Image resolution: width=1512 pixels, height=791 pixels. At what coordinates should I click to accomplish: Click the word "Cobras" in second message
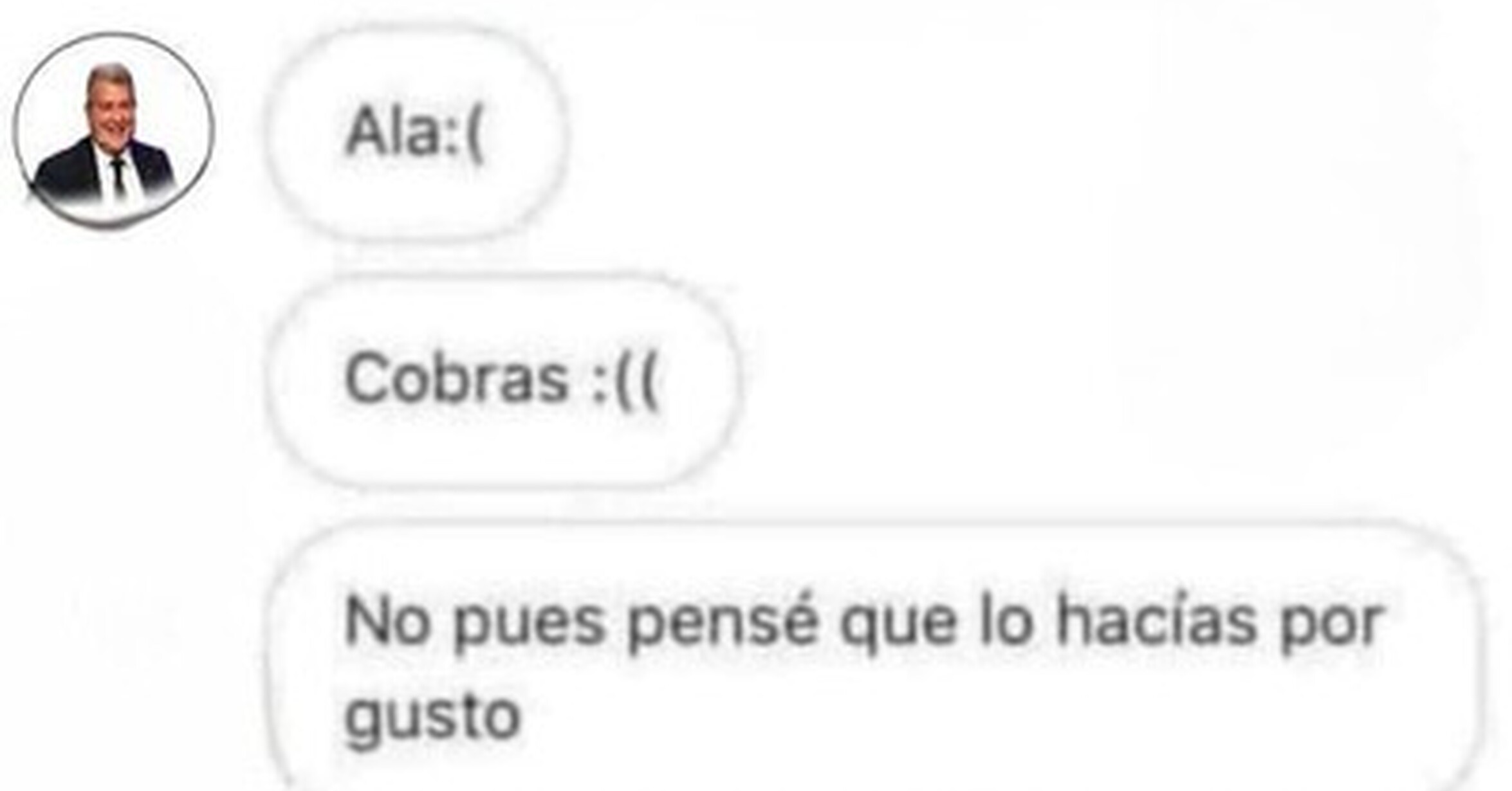(456, 379)
